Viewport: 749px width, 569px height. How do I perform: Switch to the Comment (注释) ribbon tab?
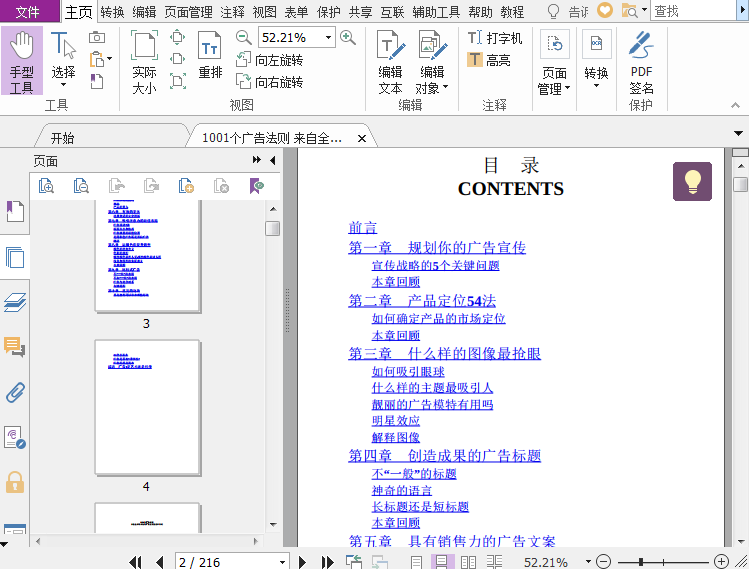click(x=233, y=12)
